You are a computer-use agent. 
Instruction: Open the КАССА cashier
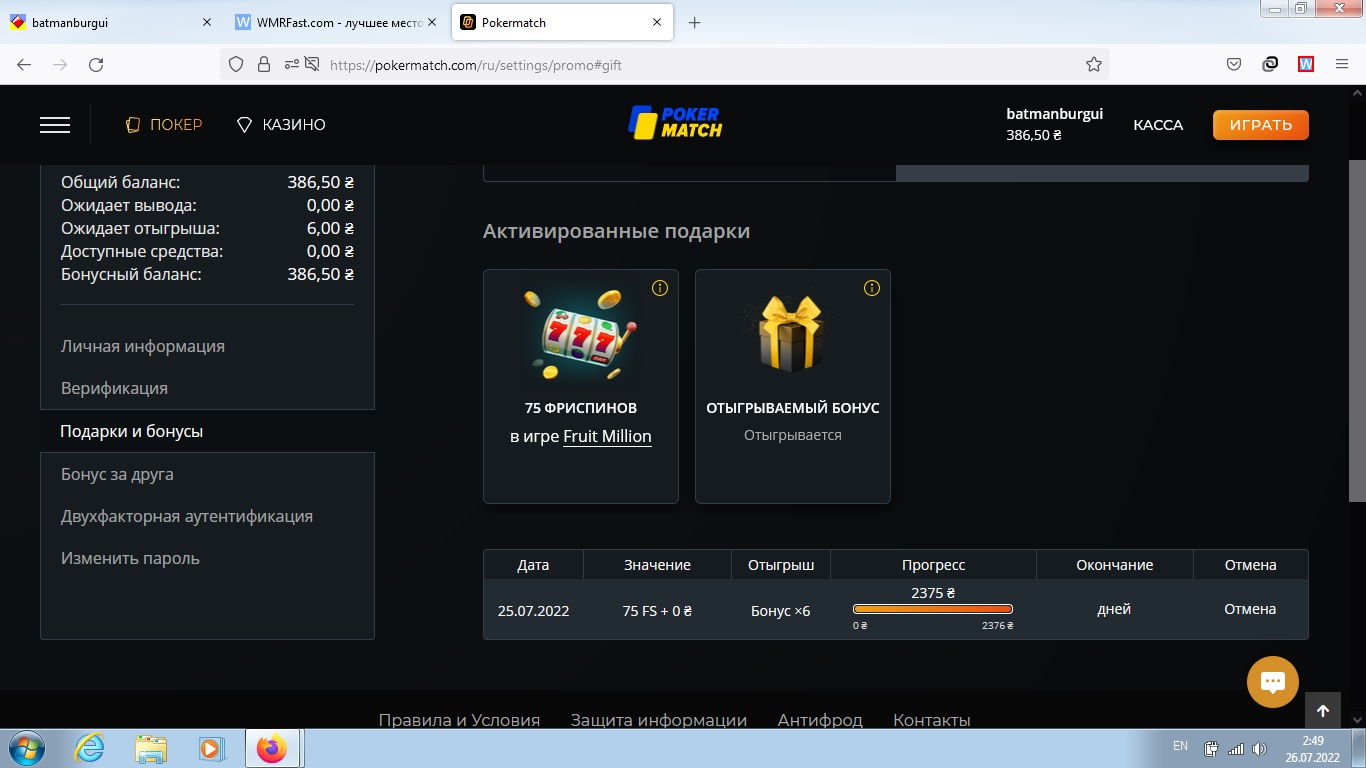click(x=1158, y=125)
